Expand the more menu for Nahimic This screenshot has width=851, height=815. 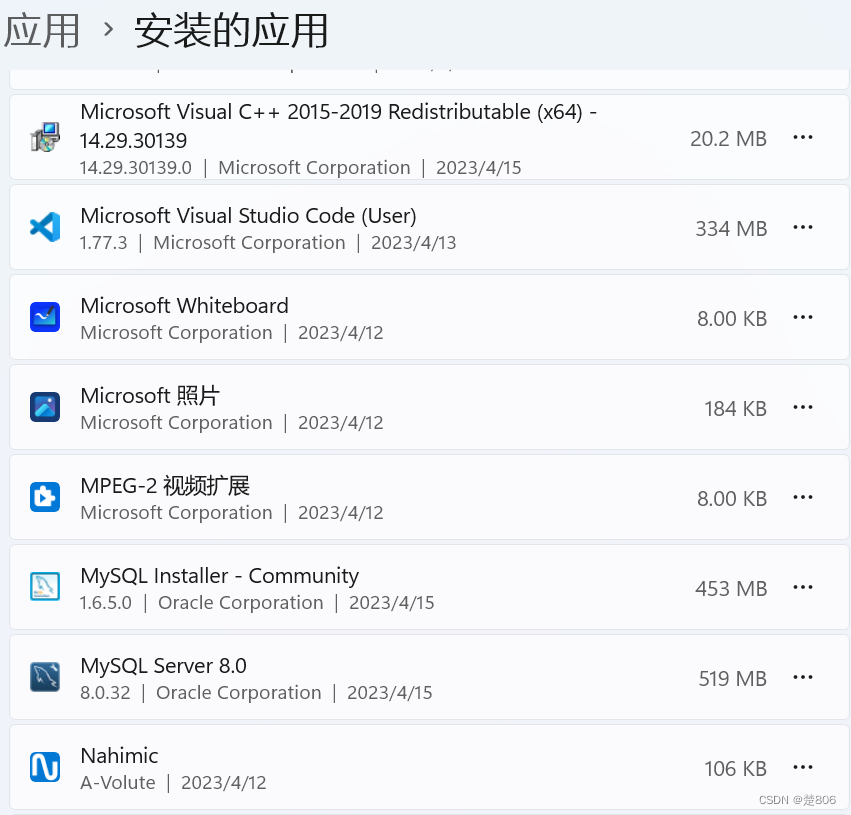click(x=803, y=768)
